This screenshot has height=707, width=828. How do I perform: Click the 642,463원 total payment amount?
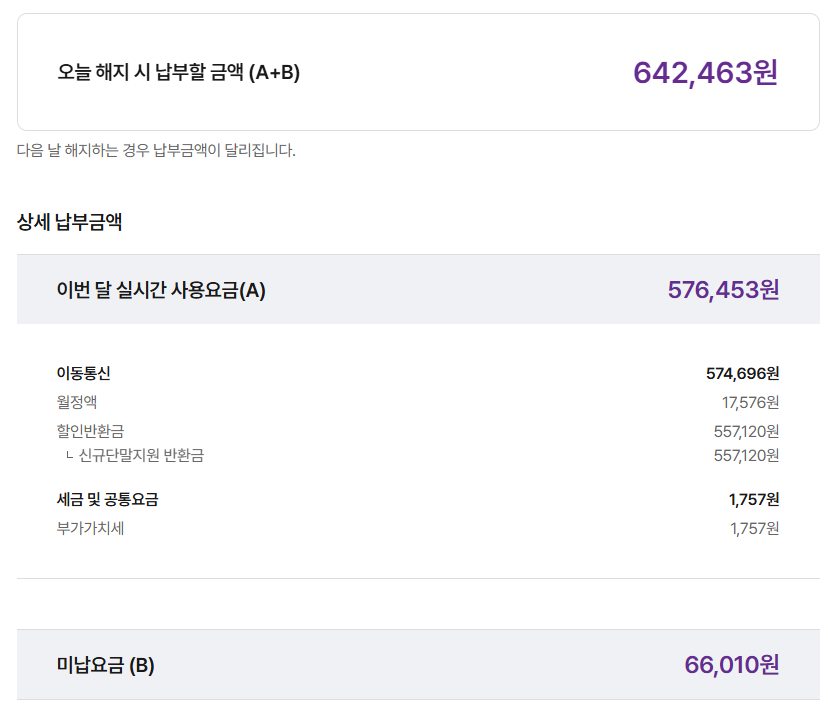pos(705,72)
